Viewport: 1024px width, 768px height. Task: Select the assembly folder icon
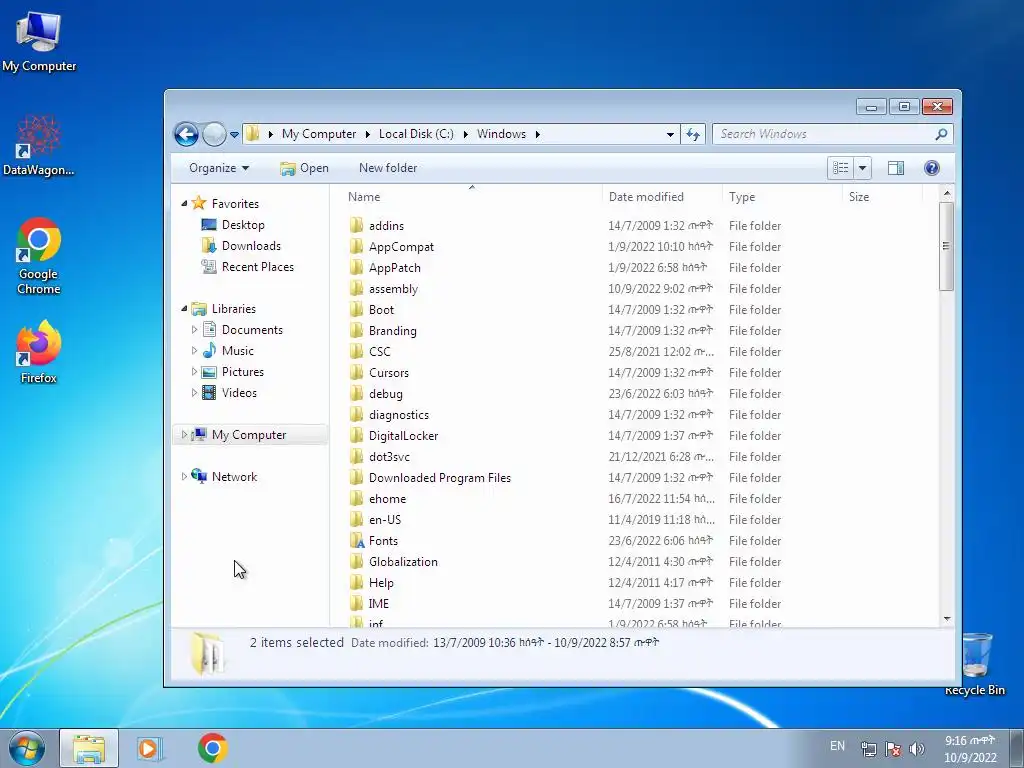(356, 289)
